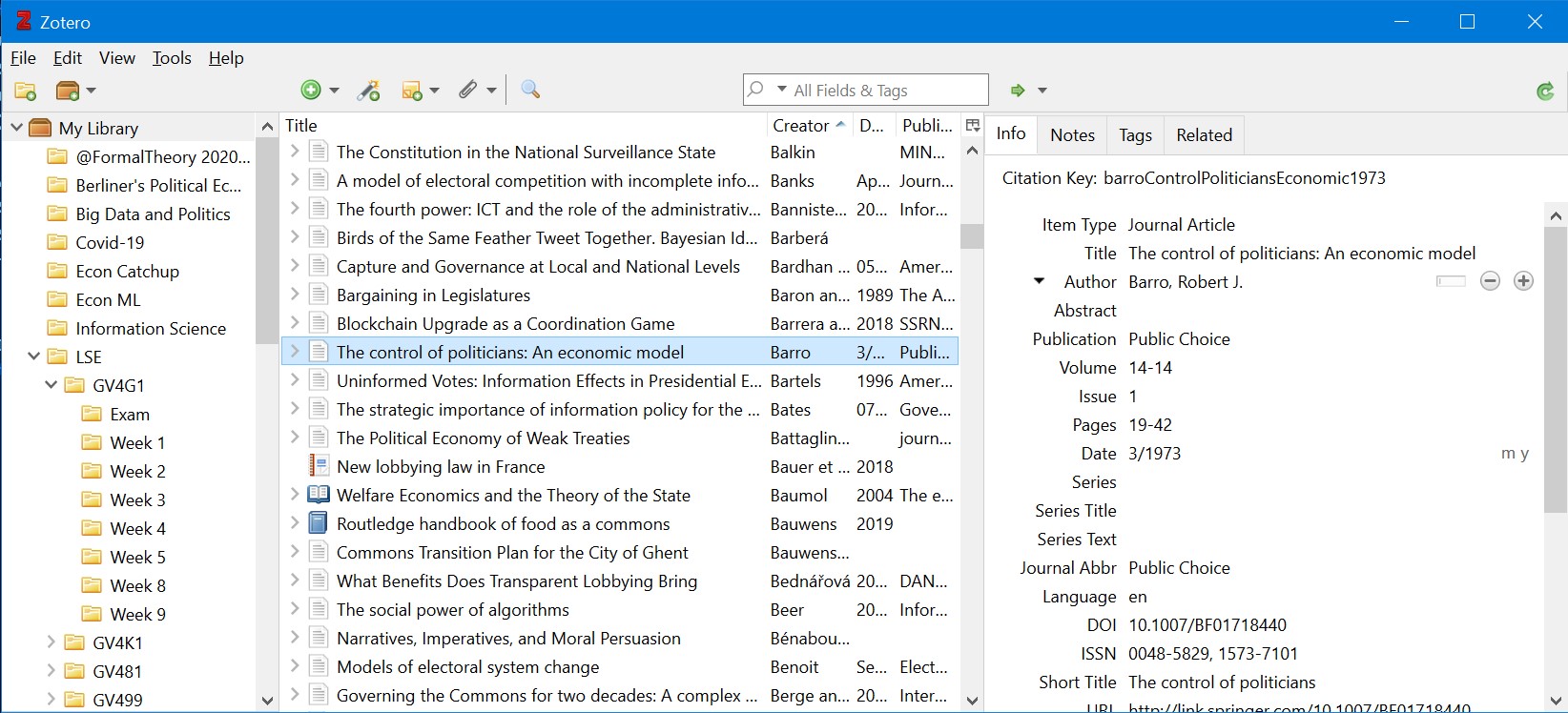The height and width of the screenshot is (713, 1568).
Task: Open the search mode dropdown arrow
Action: (782, 90)
